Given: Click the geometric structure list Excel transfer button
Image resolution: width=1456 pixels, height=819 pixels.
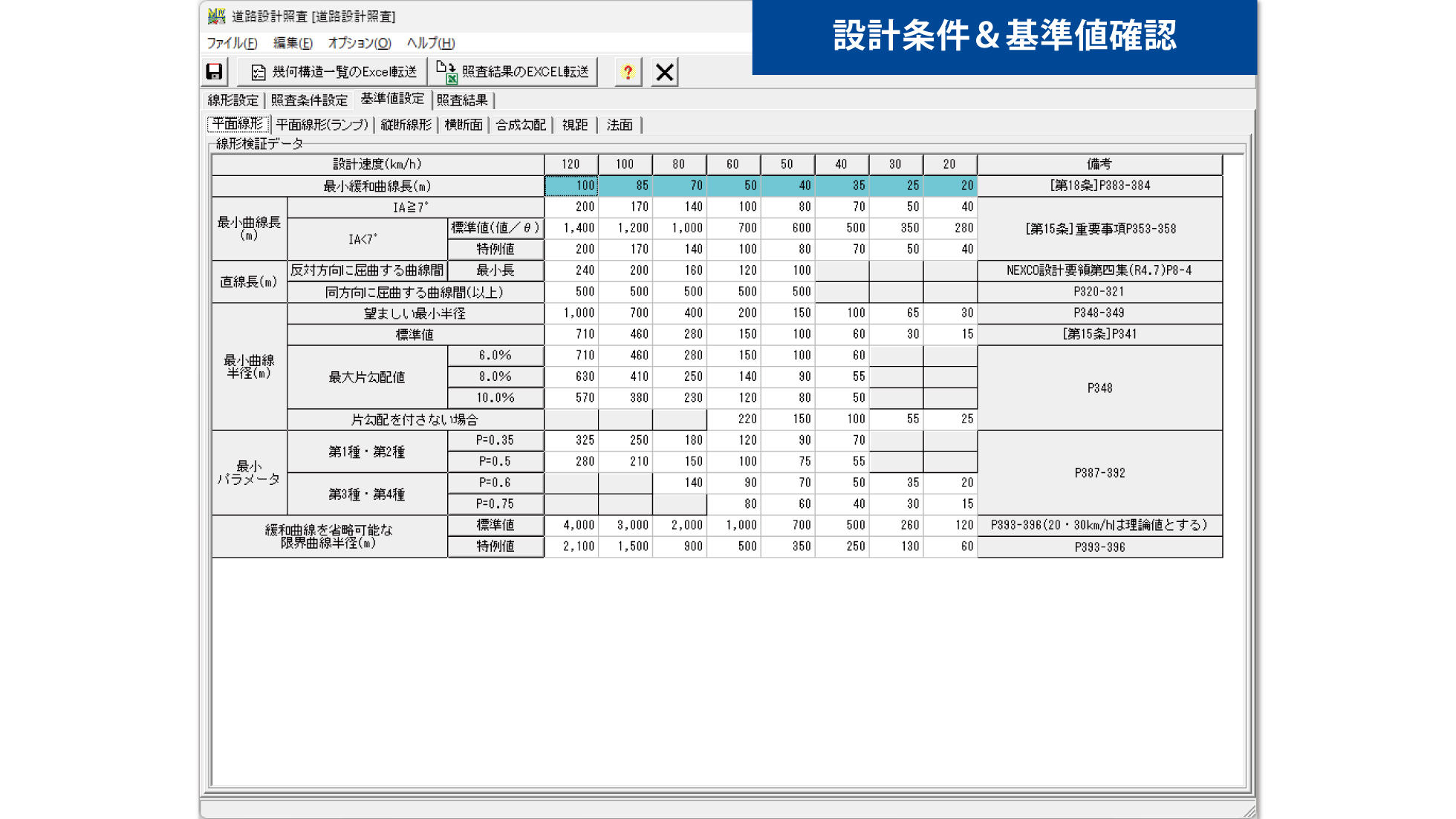Looking at the screenshot, I should [333, 71].
